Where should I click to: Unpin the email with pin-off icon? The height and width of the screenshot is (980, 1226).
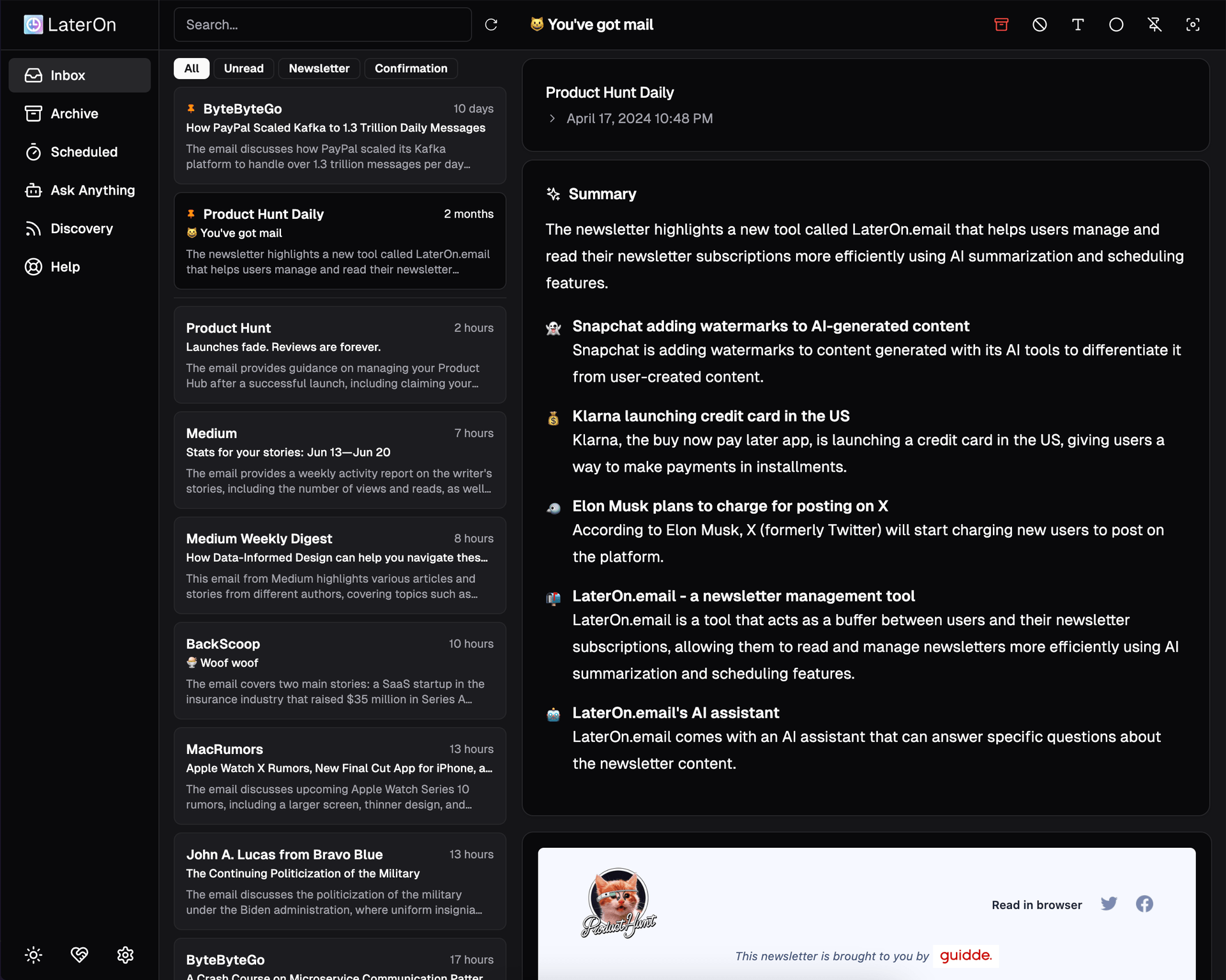click(1154, 25)
